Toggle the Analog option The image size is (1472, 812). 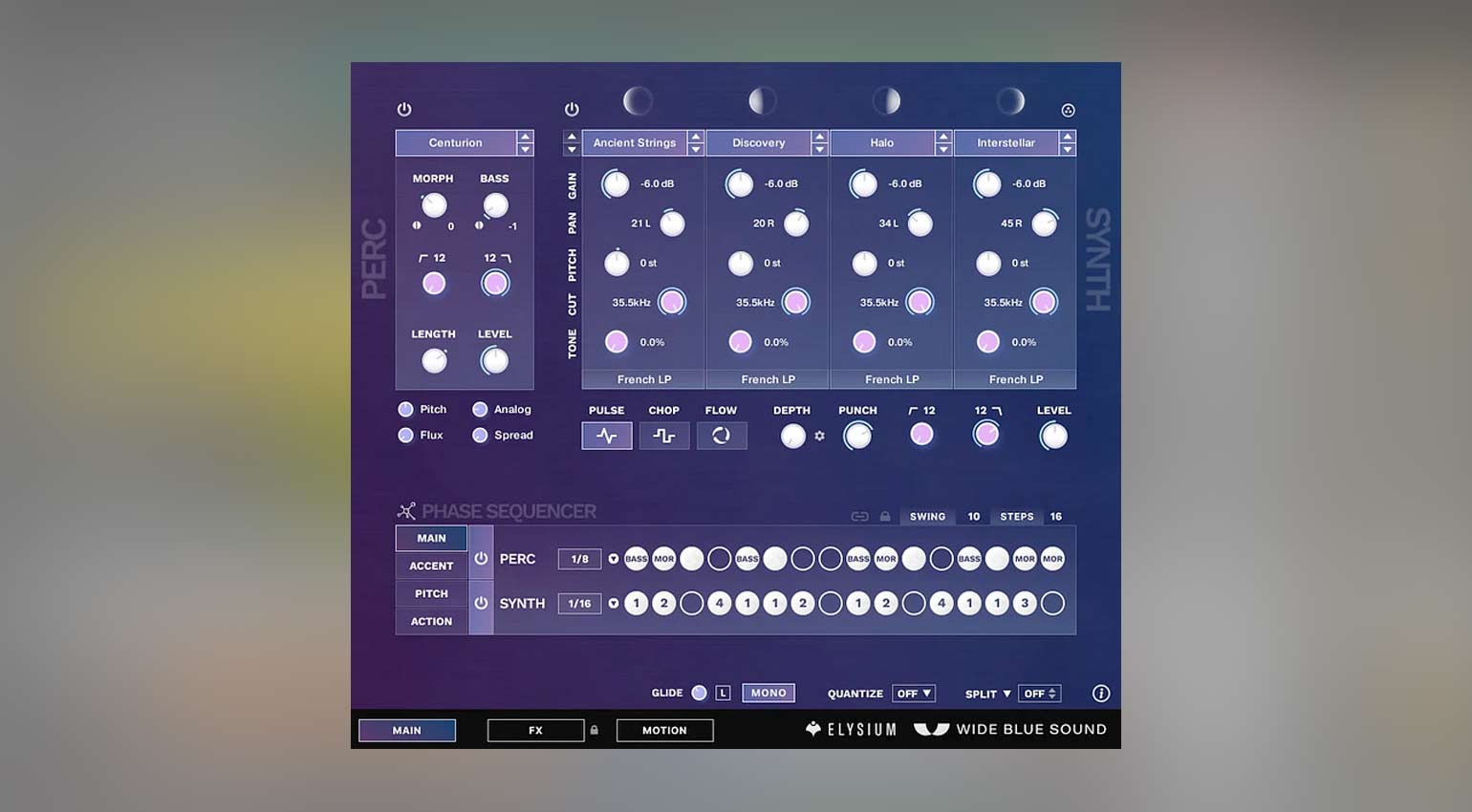pyautogui.click(x=480, y=409)
